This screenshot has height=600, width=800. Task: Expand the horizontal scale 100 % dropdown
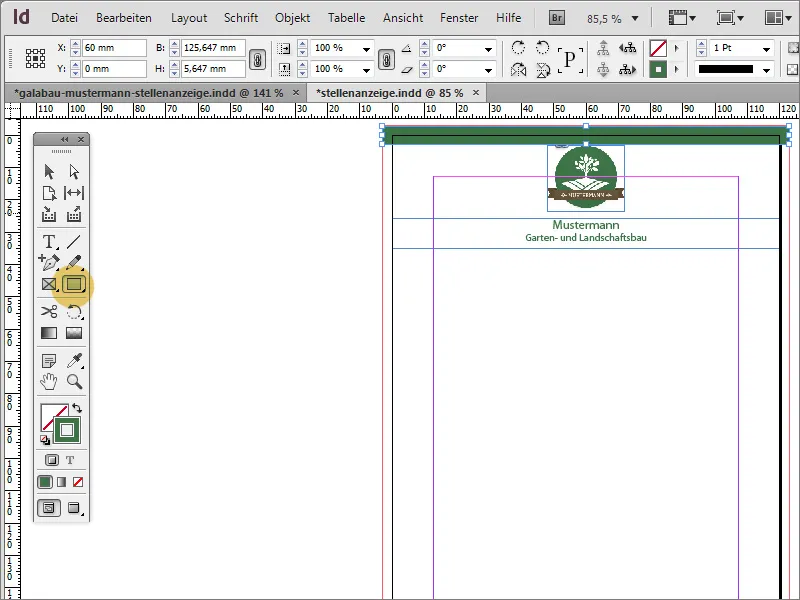click(x=366, y=49)
